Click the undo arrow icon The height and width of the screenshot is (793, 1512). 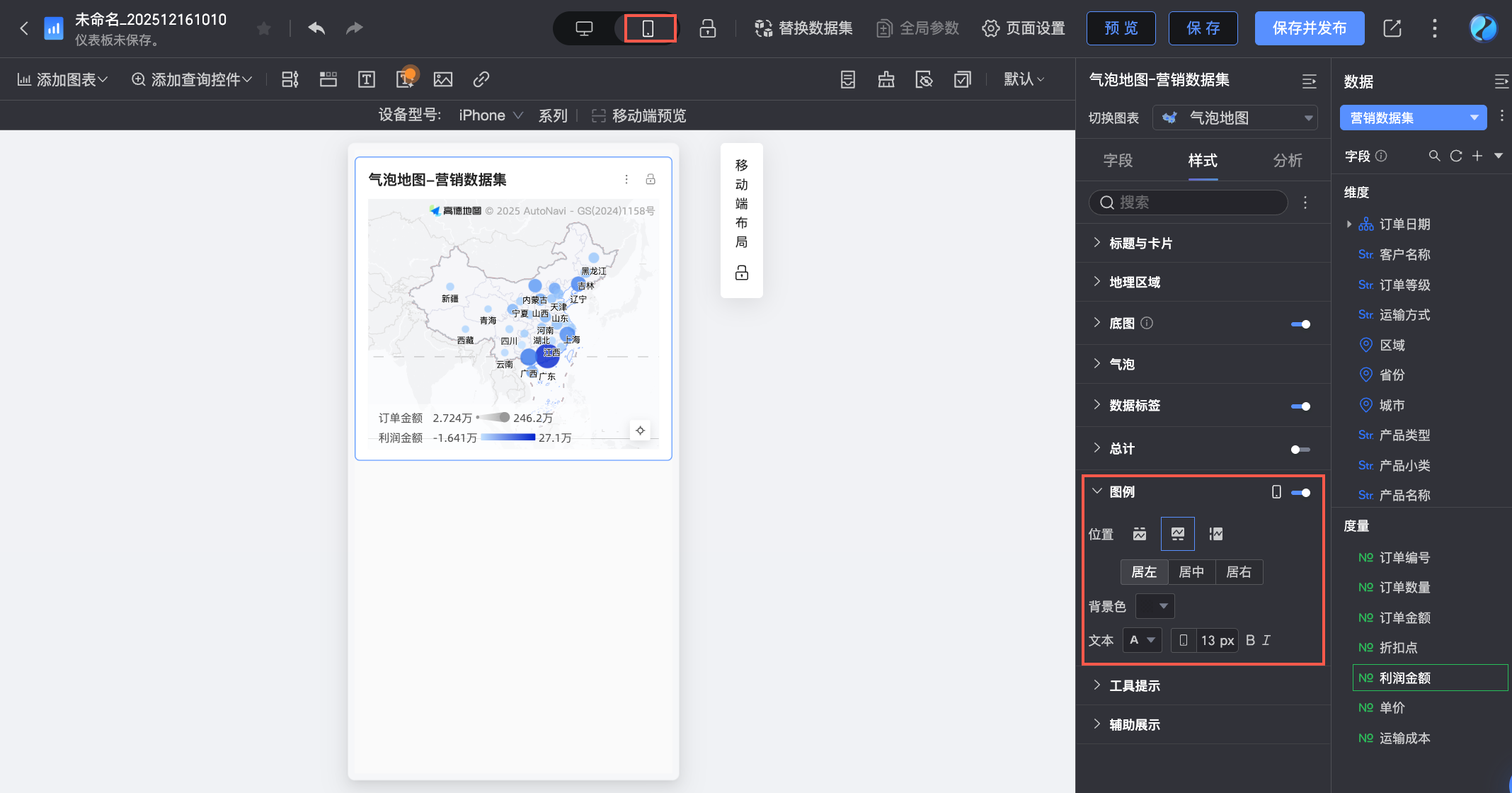[316, 28]
